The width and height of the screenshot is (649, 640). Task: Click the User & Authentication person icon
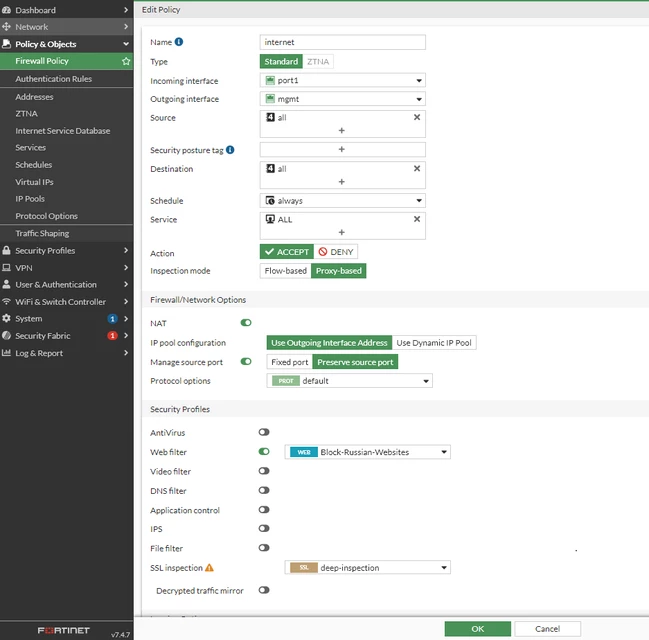pos(6,284)
